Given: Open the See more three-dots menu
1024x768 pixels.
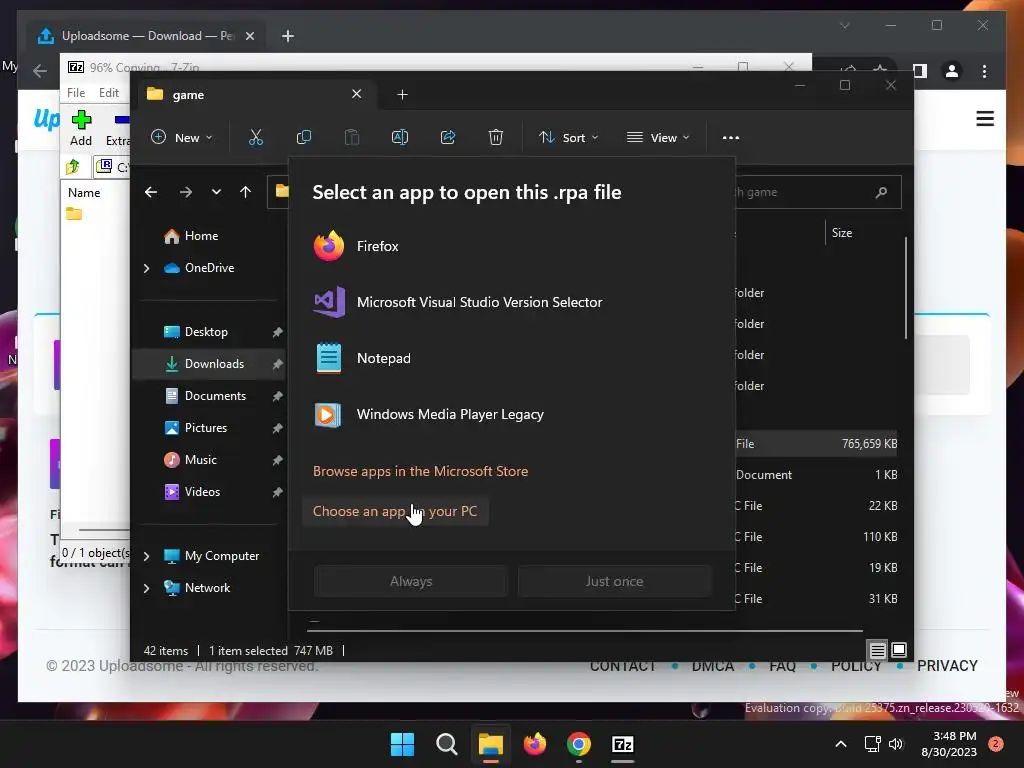Looking at the screenshot, I should (731, 138).
